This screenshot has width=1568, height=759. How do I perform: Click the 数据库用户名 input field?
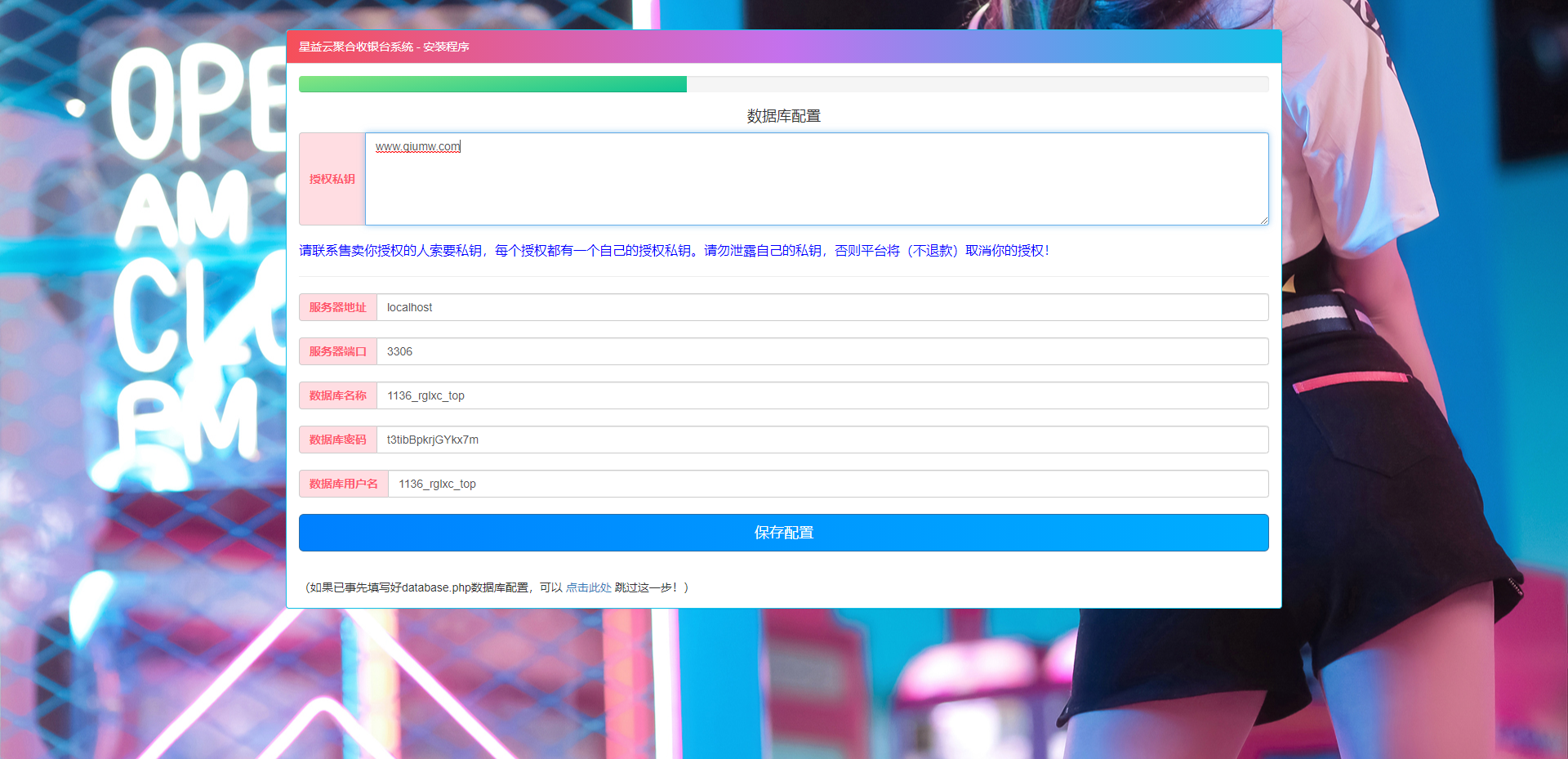(x=827, y=484)
